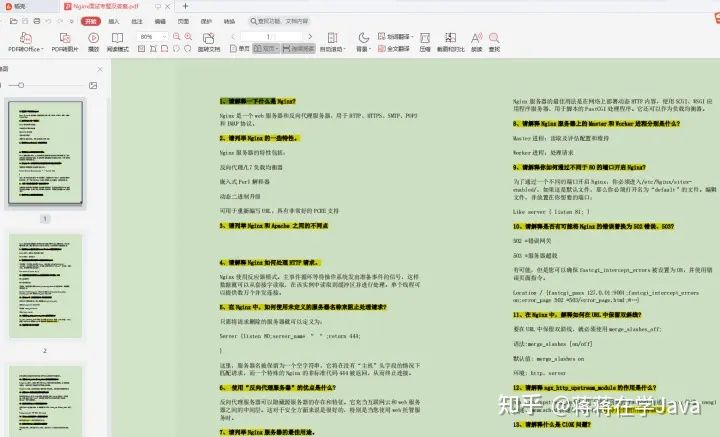Click the 自动滚动 auto scroll icon
The height and width of the screenshot is (437, 720).
coord(332,38)
